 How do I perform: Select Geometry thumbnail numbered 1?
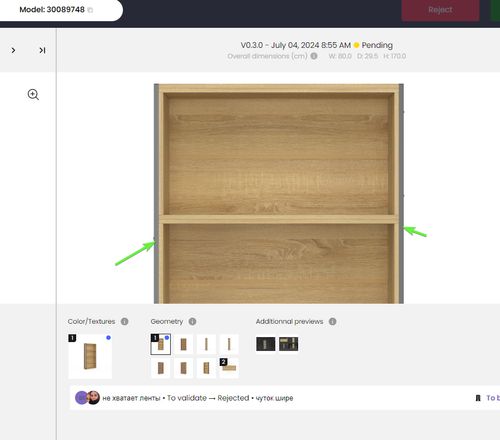coord(161,344)
